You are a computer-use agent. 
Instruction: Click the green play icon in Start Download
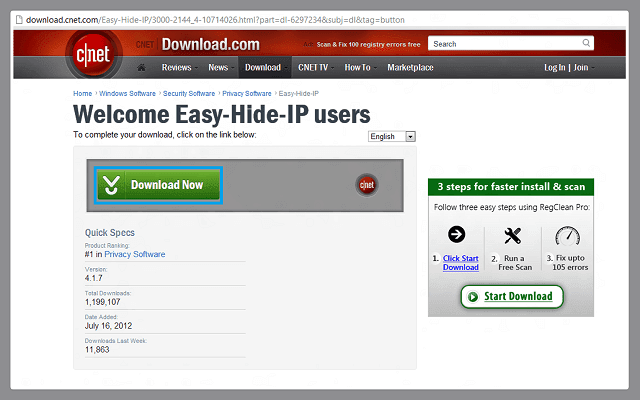(x=473, y=297)
